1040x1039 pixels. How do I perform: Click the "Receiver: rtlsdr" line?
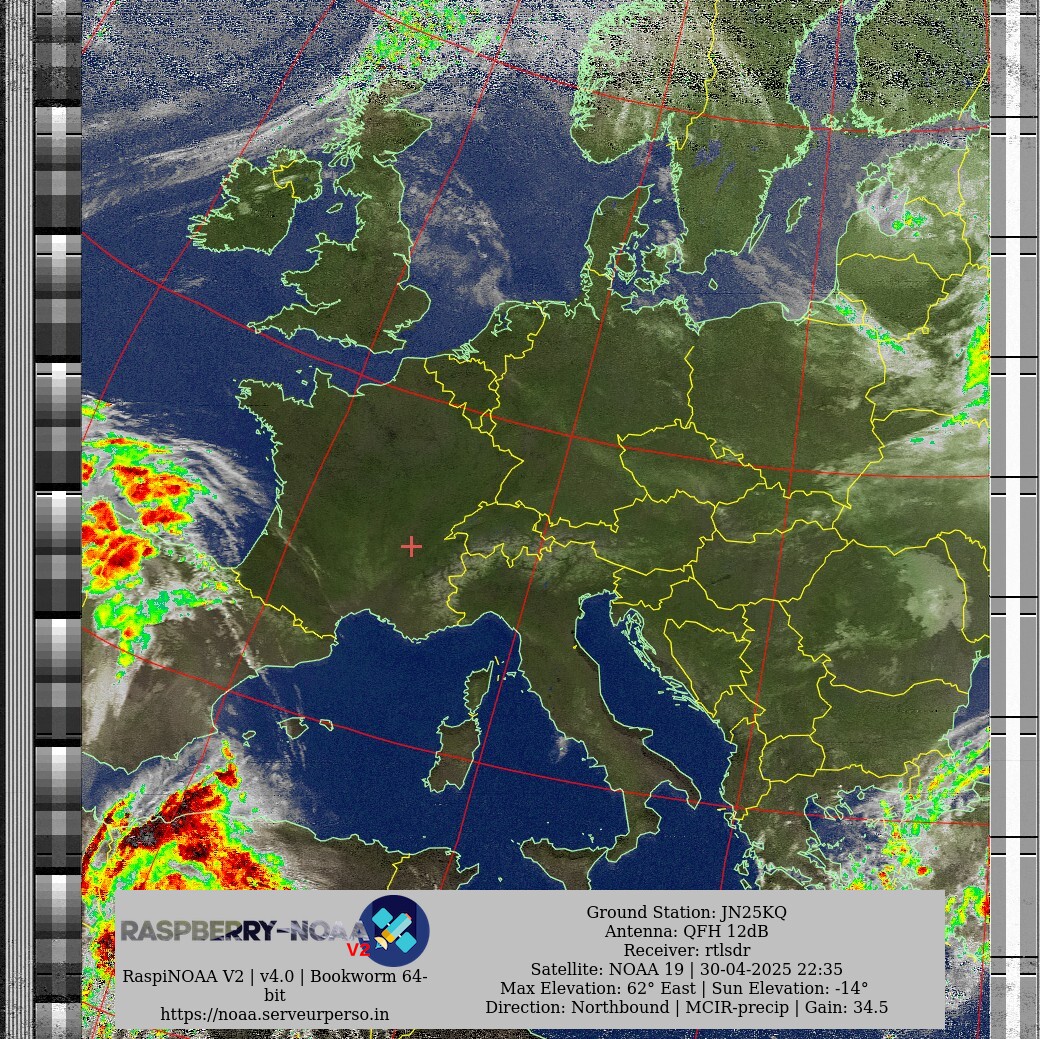[686, 950]
